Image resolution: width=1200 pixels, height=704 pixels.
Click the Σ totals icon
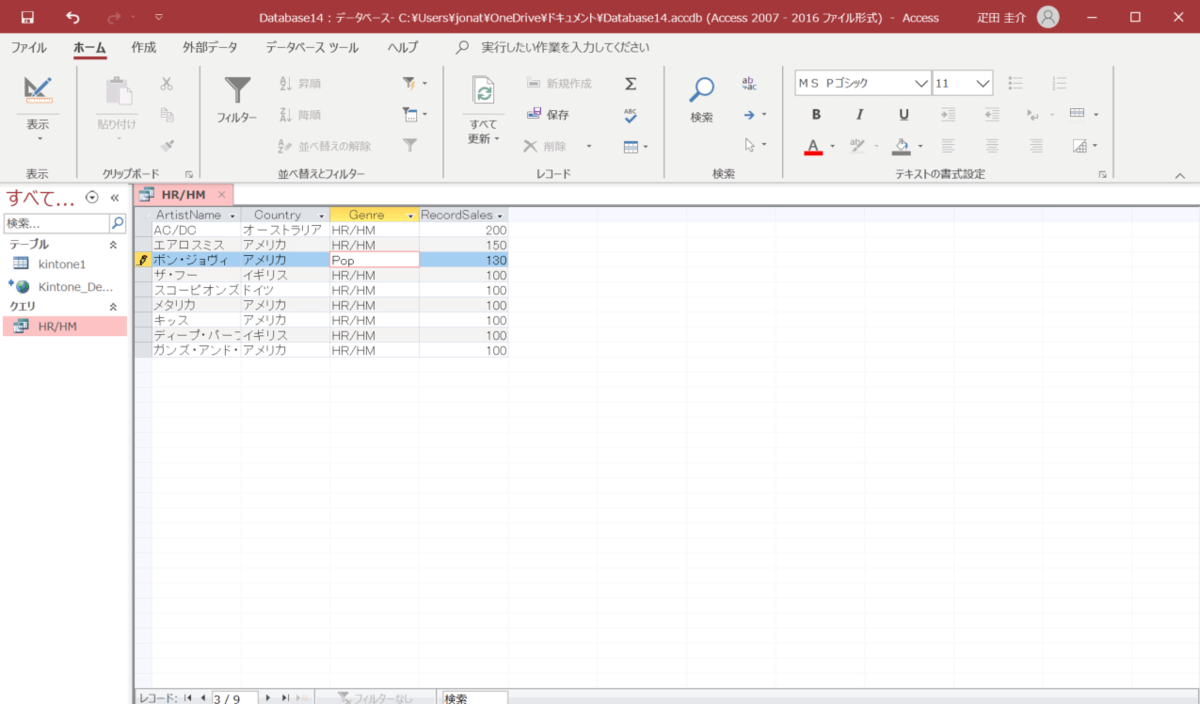pyautogui.click(x=630, y=84)
